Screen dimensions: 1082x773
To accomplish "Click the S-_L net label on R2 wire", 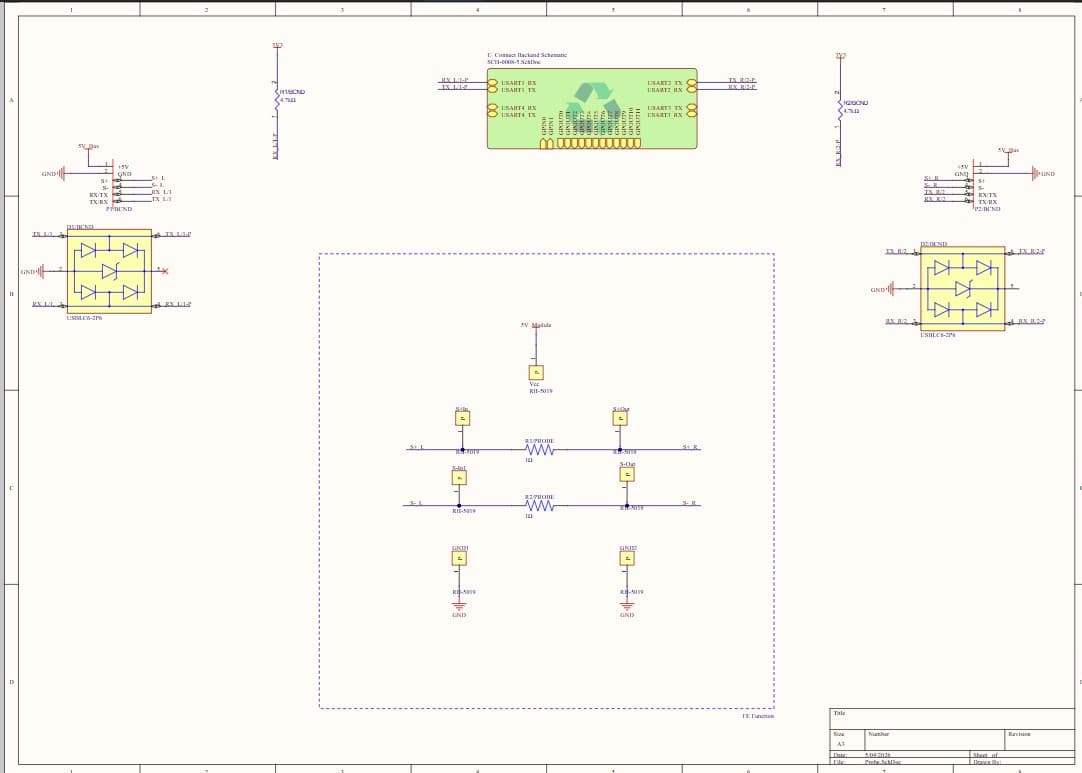I will pos(416,503).
